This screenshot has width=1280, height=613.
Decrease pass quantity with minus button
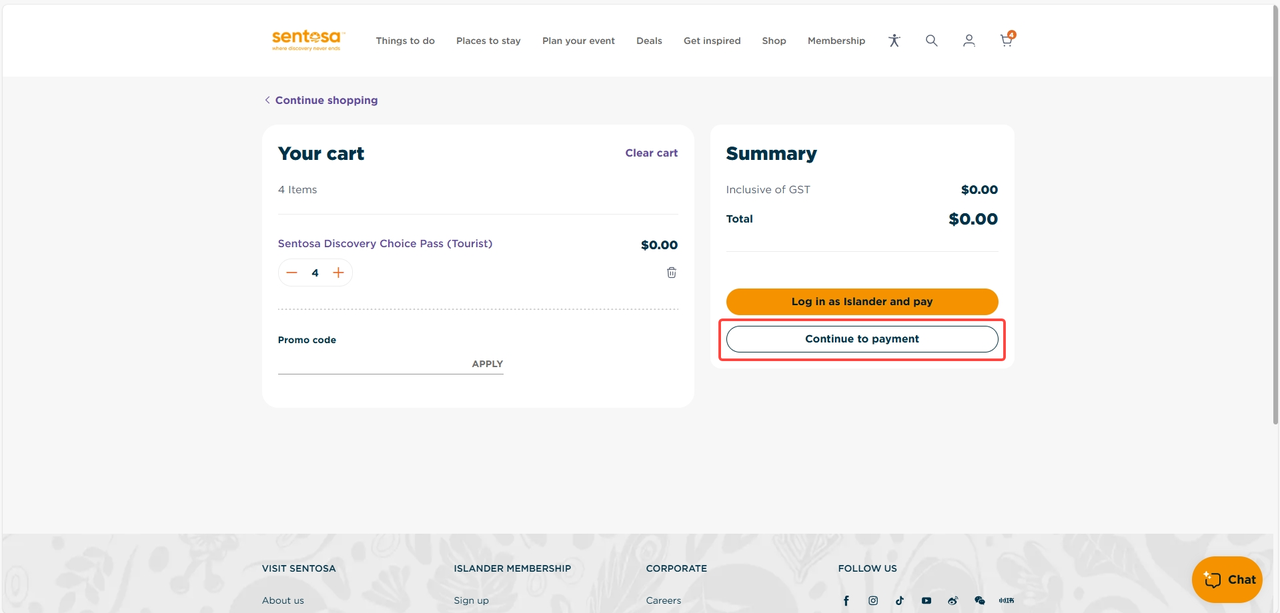click(x=292, y=273)
